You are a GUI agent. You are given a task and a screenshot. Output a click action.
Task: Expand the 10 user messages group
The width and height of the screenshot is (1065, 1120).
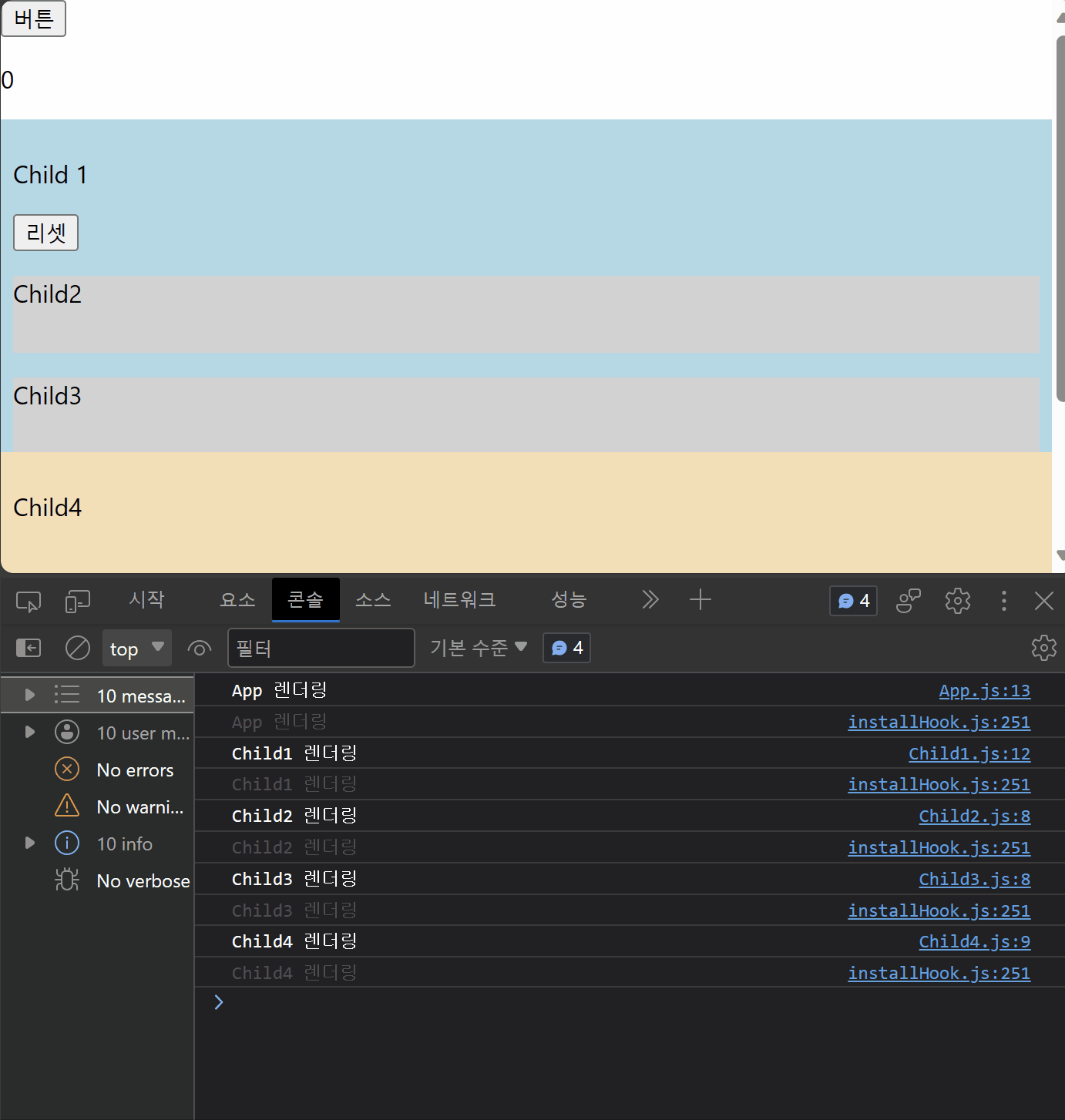tap(29, 732)
